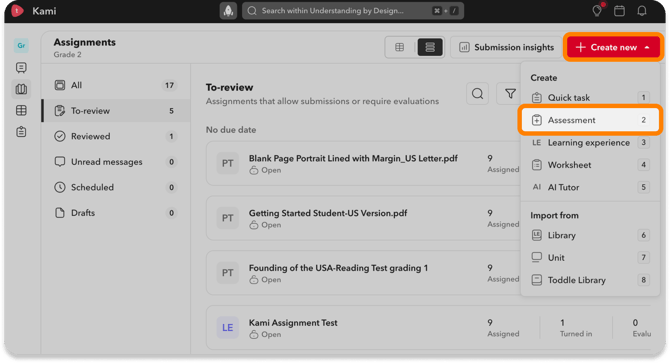Click the "1 Turned in" count
670x363 pixels.
coord(576,328)
